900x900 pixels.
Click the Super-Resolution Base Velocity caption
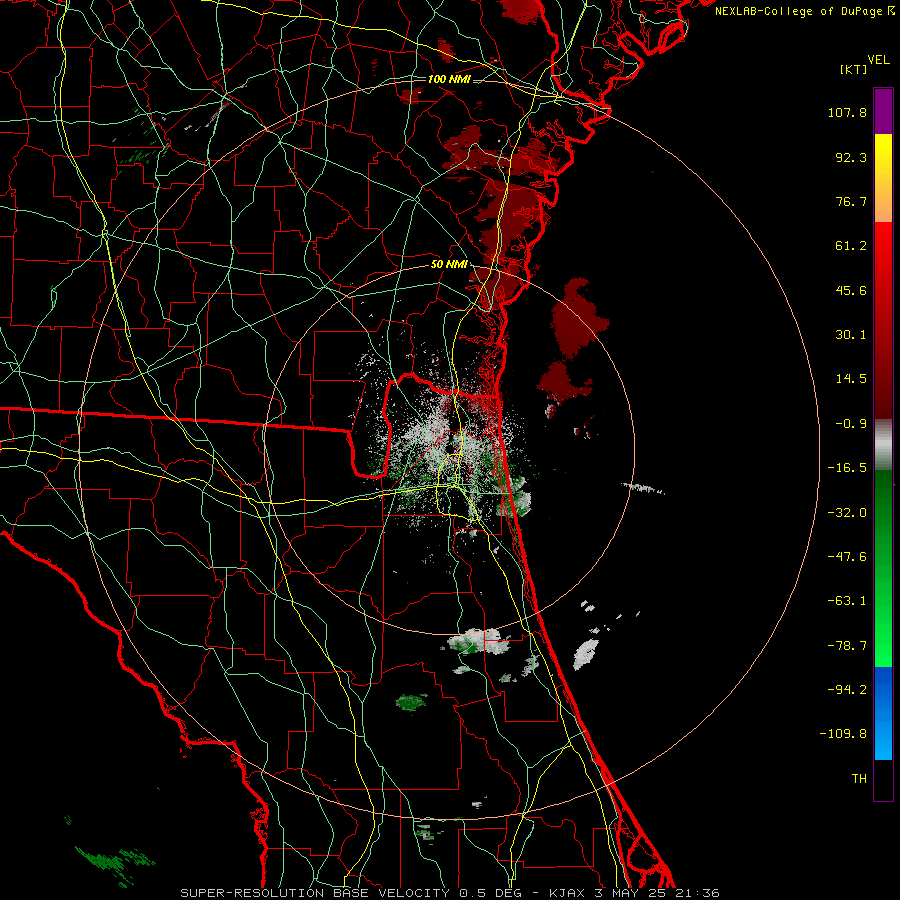[449, 893]
